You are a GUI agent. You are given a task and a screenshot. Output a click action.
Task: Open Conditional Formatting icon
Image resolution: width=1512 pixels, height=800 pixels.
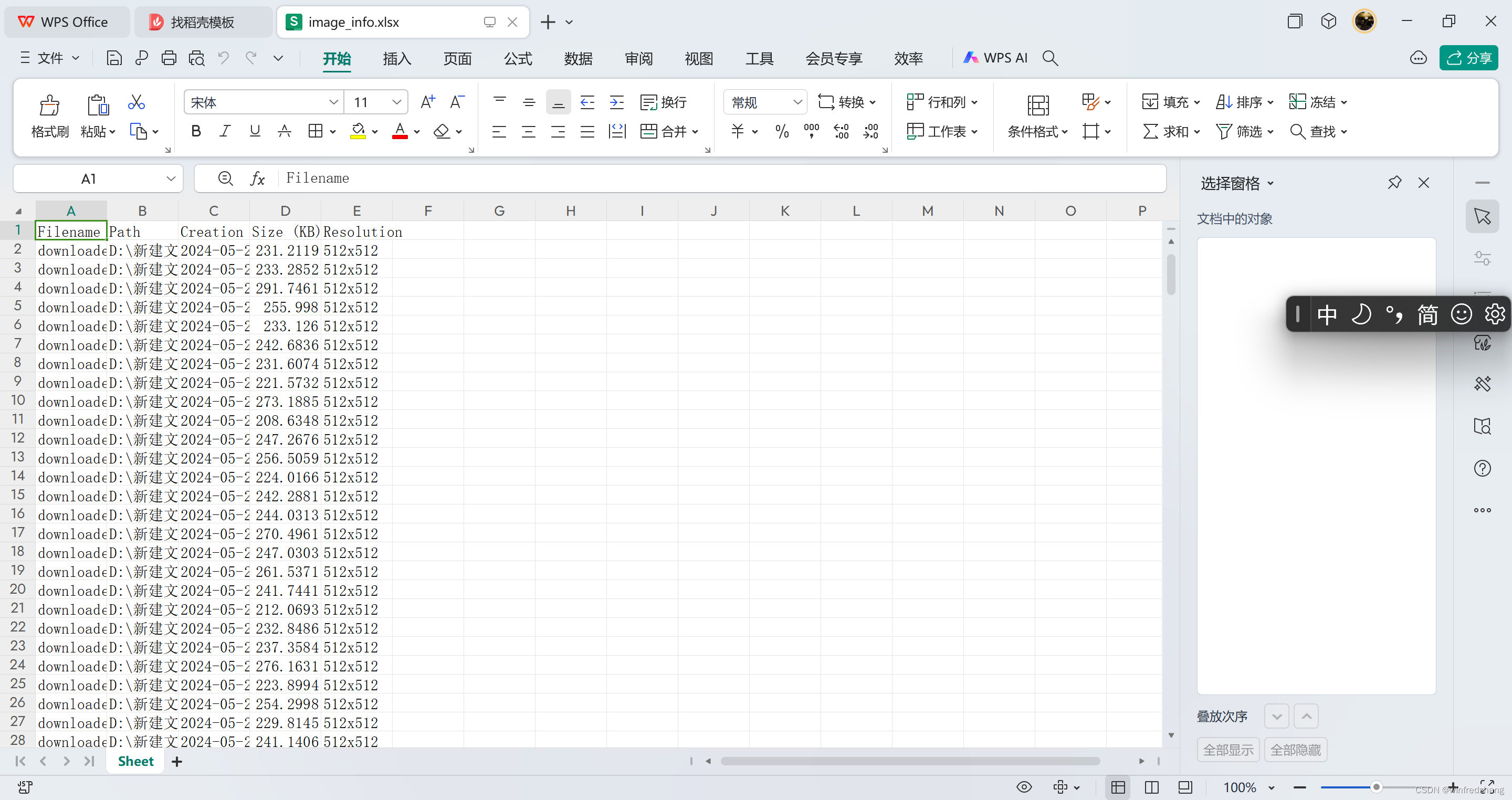[x=1037, y=106]
